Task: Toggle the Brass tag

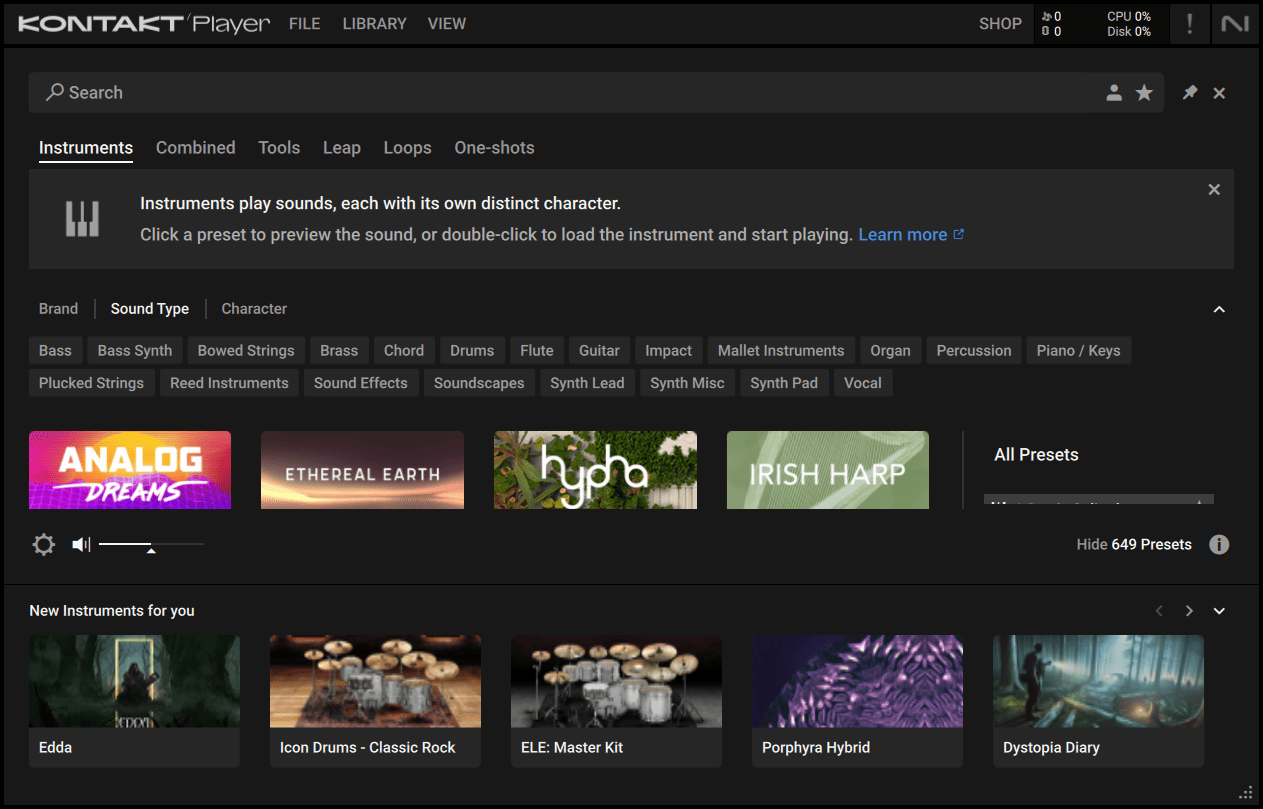Action: pyautogui.click(x=339, y=351)
